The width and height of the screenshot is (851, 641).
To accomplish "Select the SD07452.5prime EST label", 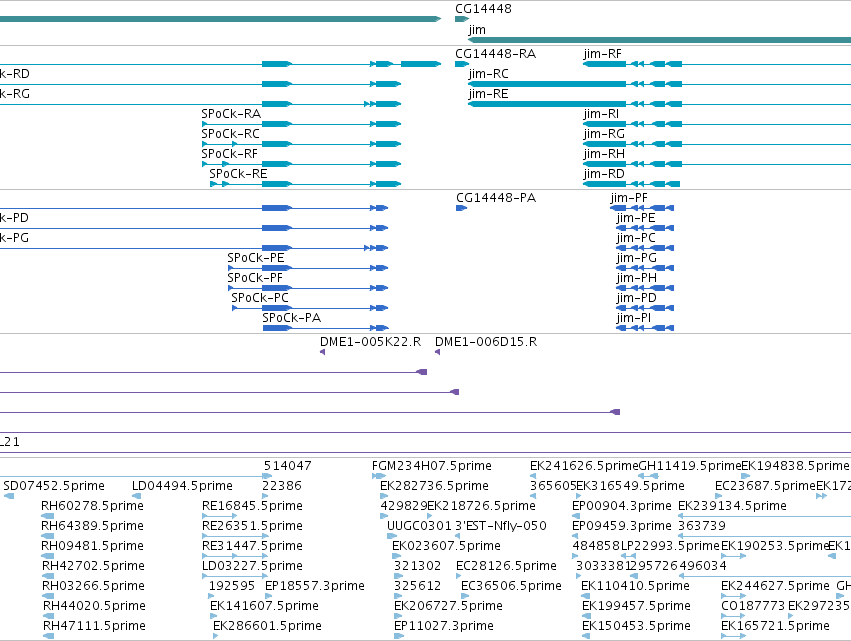I will (54, 486).
